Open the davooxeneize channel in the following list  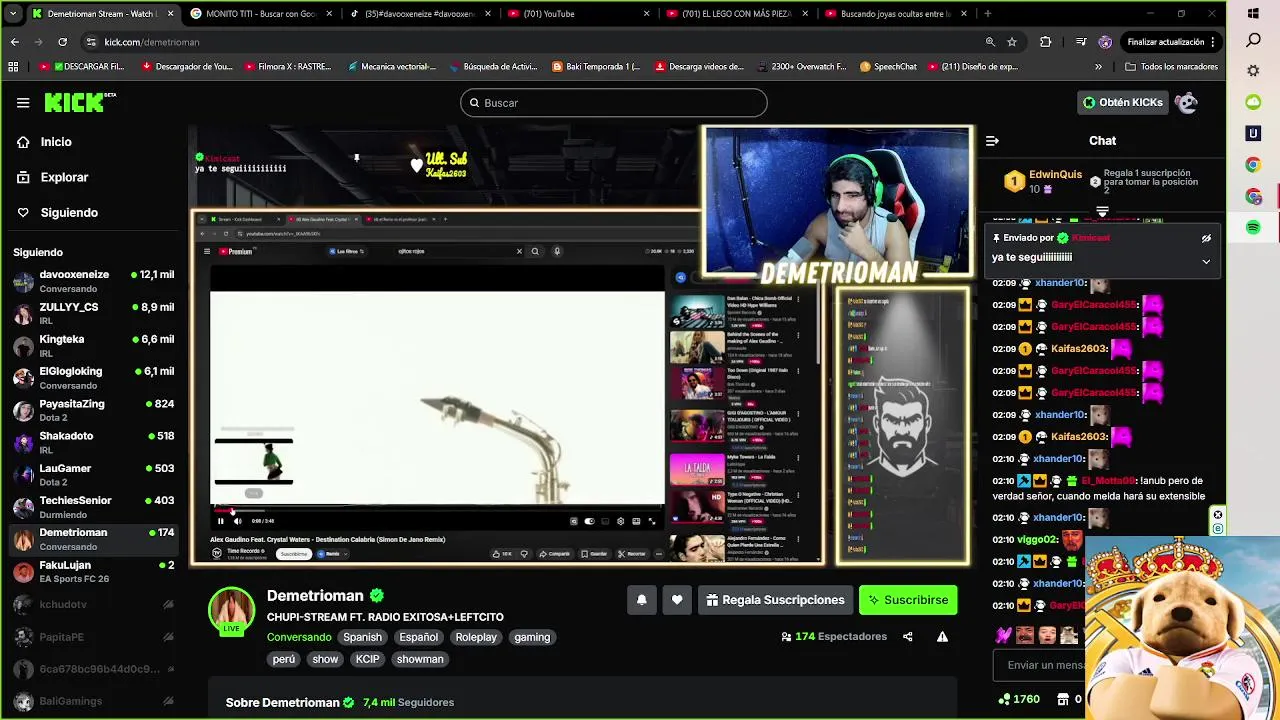(93, 281)
